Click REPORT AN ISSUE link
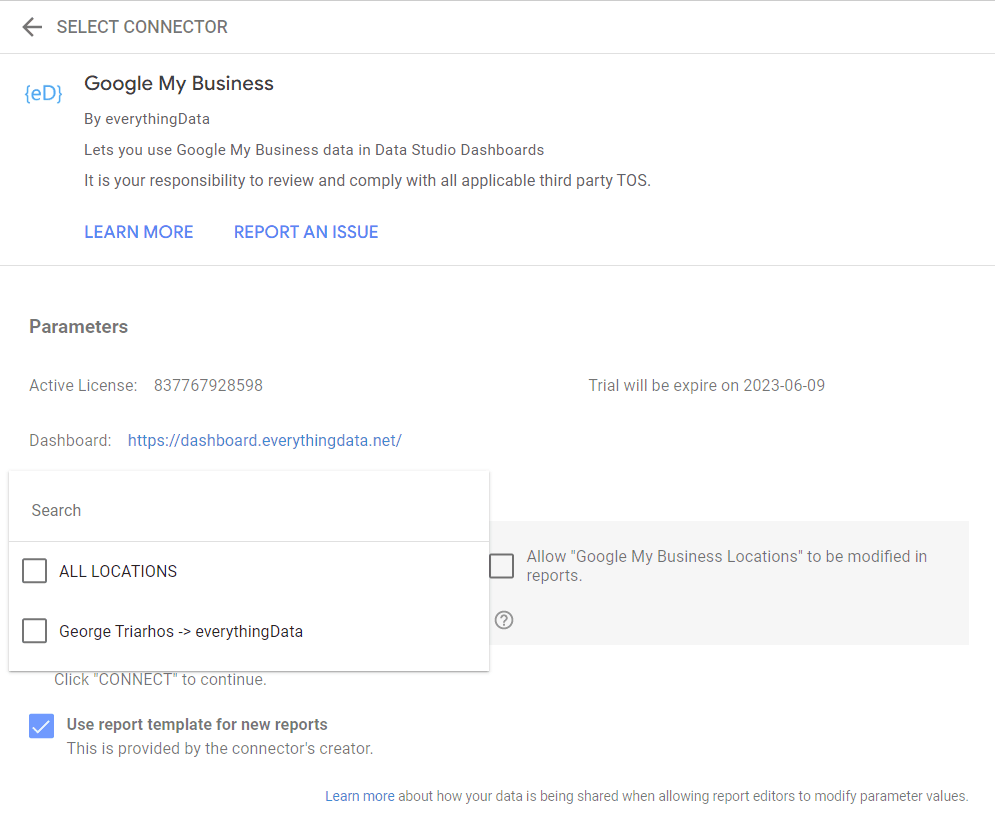Screen dimensions: 995x830 pyautogui.click(x=306, y=232)
